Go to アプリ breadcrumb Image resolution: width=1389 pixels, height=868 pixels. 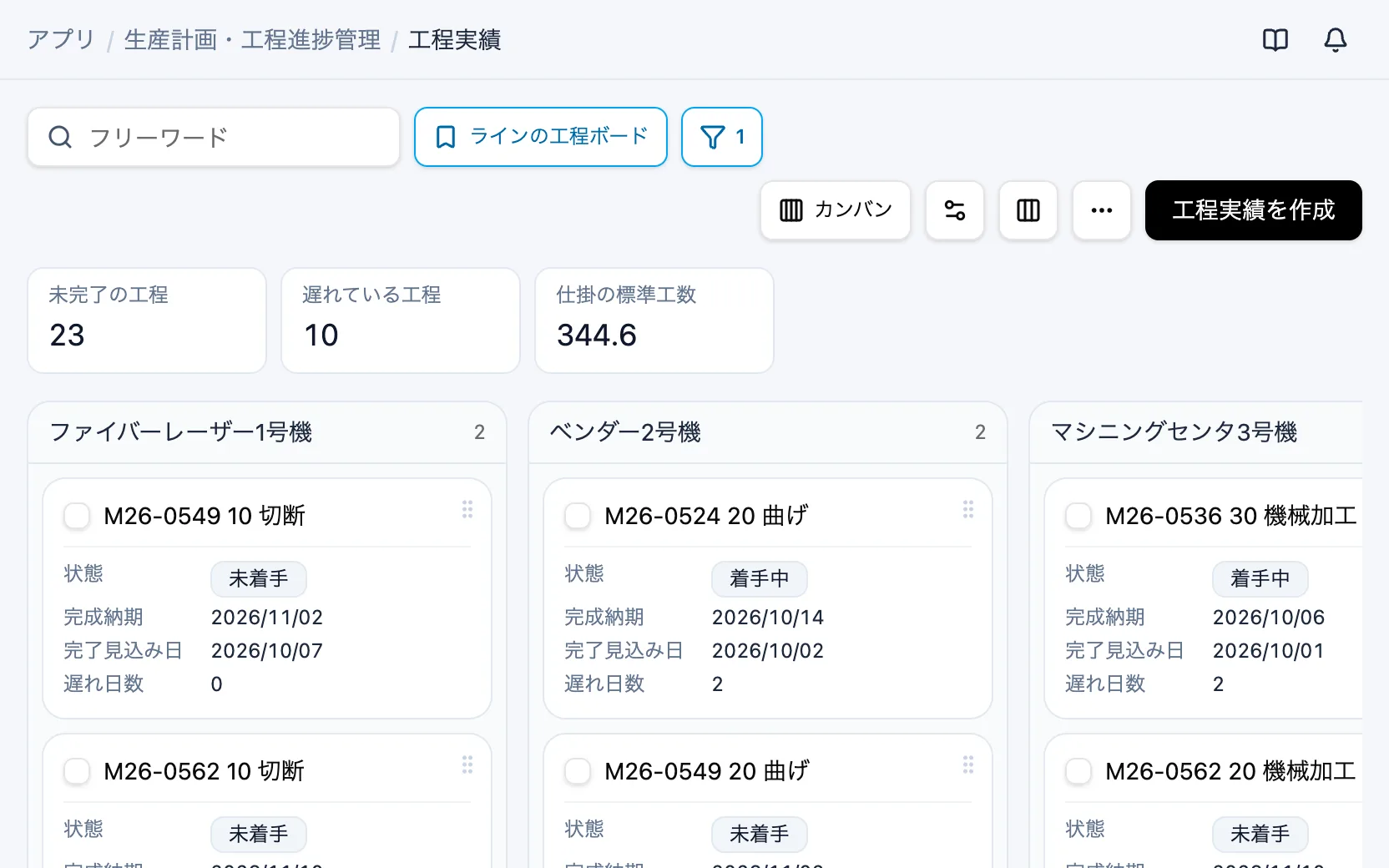pos(61,39)
